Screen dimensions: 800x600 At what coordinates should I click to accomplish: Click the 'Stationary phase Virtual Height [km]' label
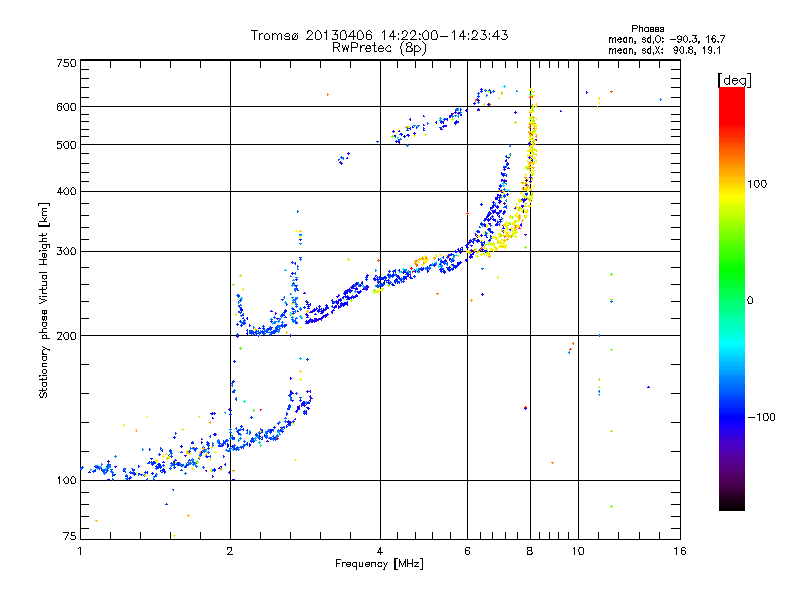pyautogui.click(x=44, y=300)
